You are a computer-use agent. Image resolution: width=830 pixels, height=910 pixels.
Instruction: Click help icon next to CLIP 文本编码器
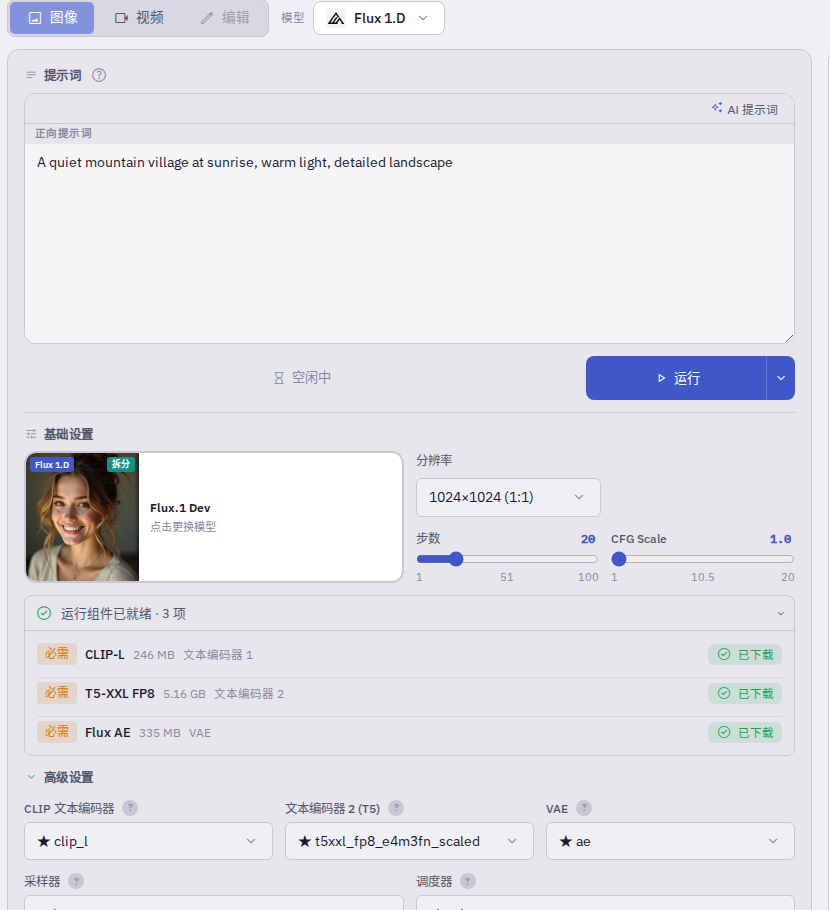(x=130, y=808)
